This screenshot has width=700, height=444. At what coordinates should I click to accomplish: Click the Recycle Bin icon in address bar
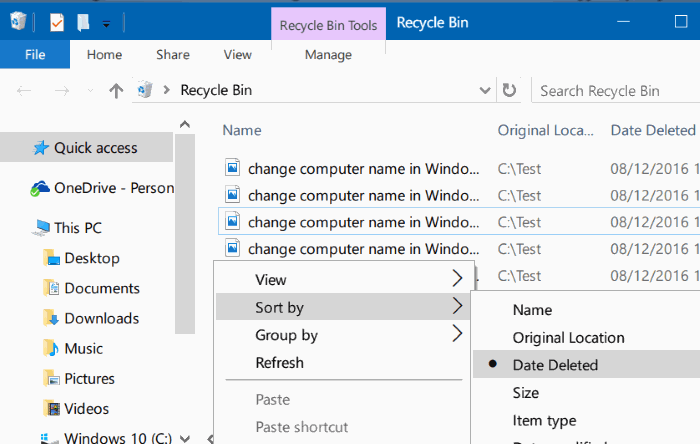click(x=145, y=90)
